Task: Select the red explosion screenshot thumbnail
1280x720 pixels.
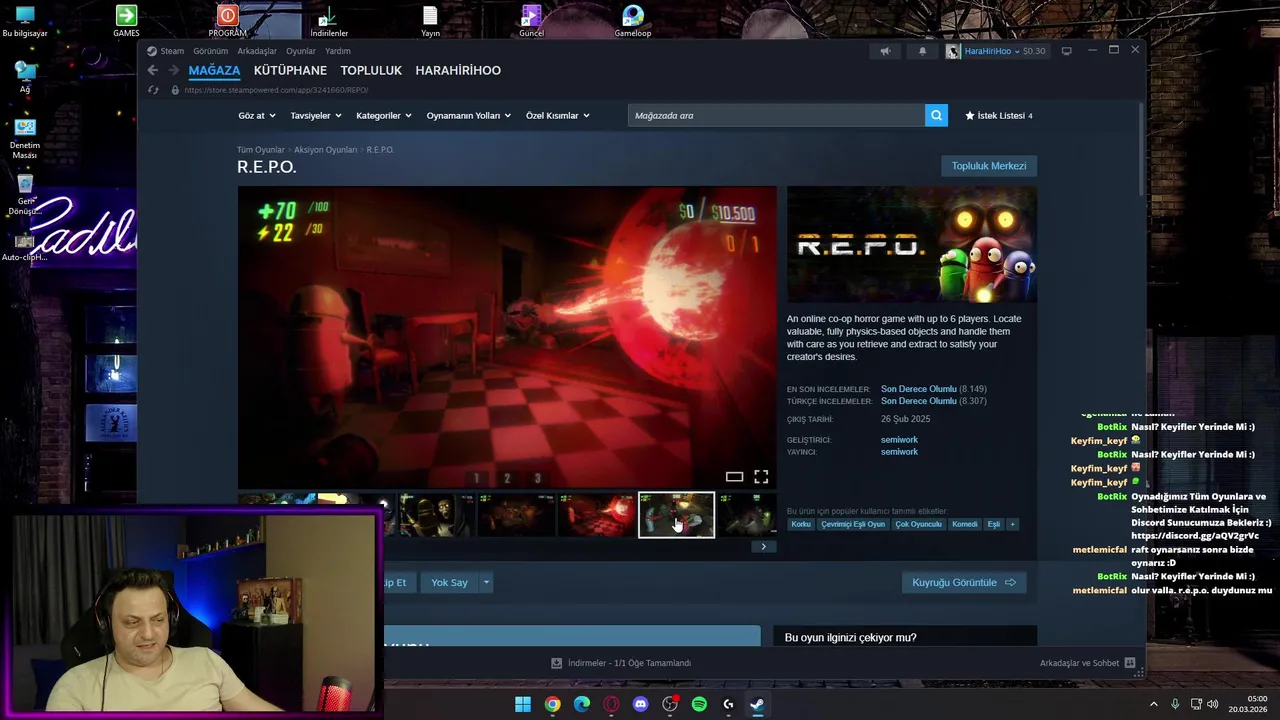Action: [596, 515]
